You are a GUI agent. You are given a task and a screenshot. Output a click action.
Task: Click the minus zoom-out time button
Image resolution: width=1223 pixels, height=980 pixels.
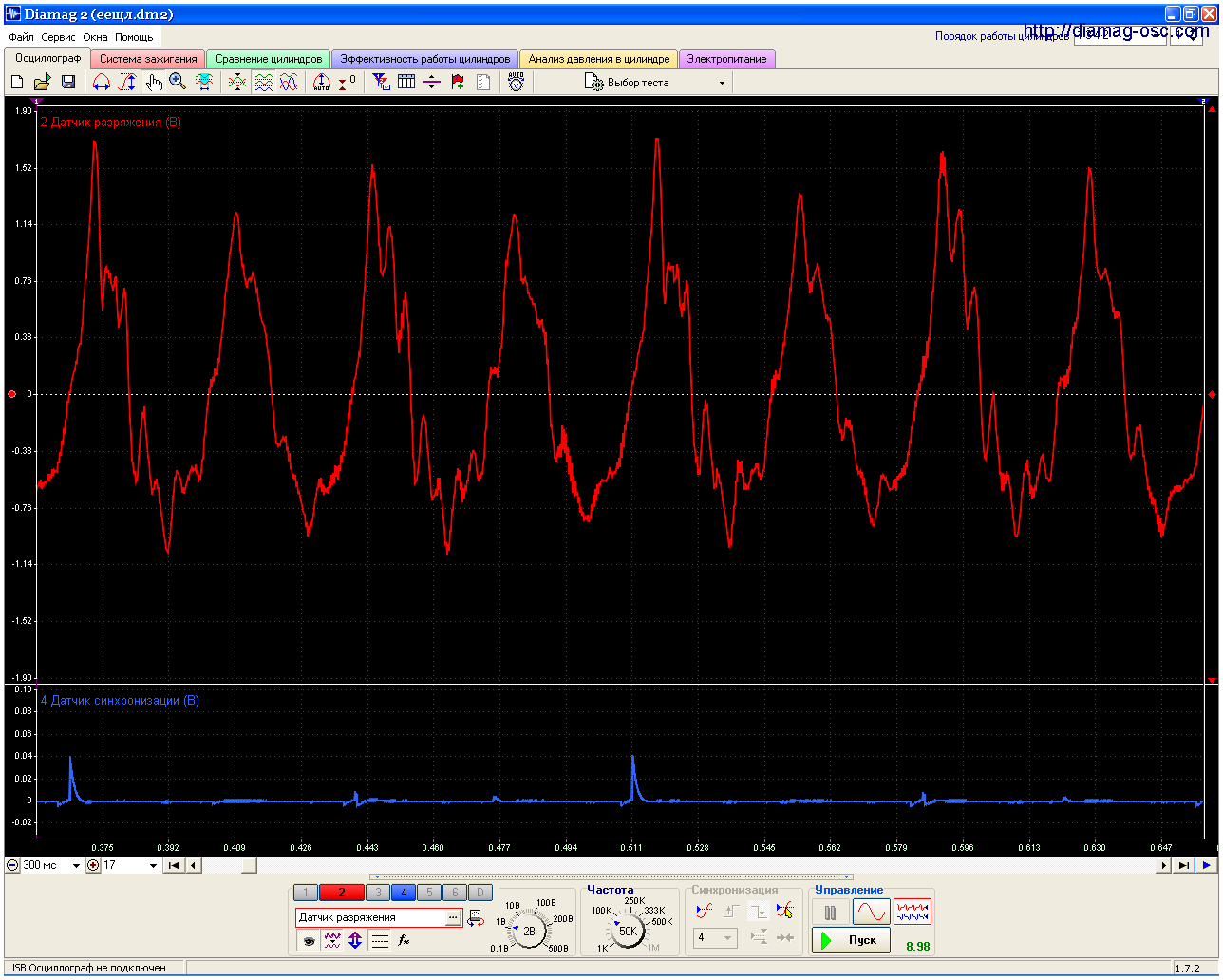tap(12, 865)
